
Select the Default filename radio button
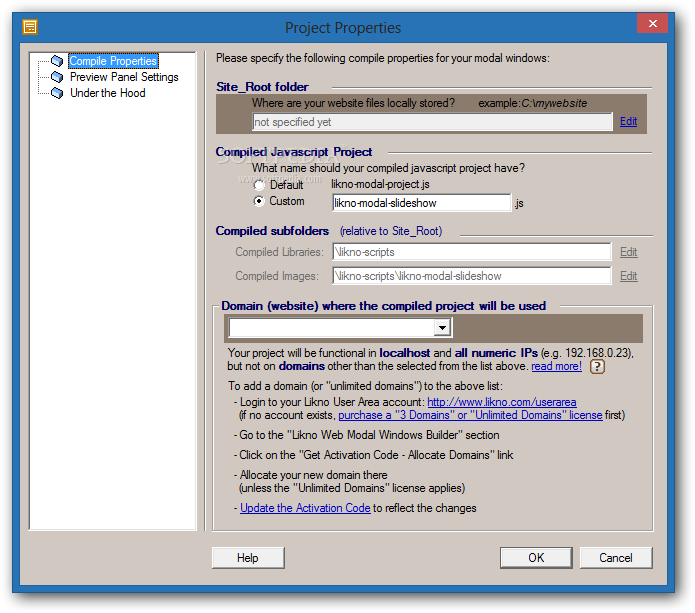click(x=259, y=184)
